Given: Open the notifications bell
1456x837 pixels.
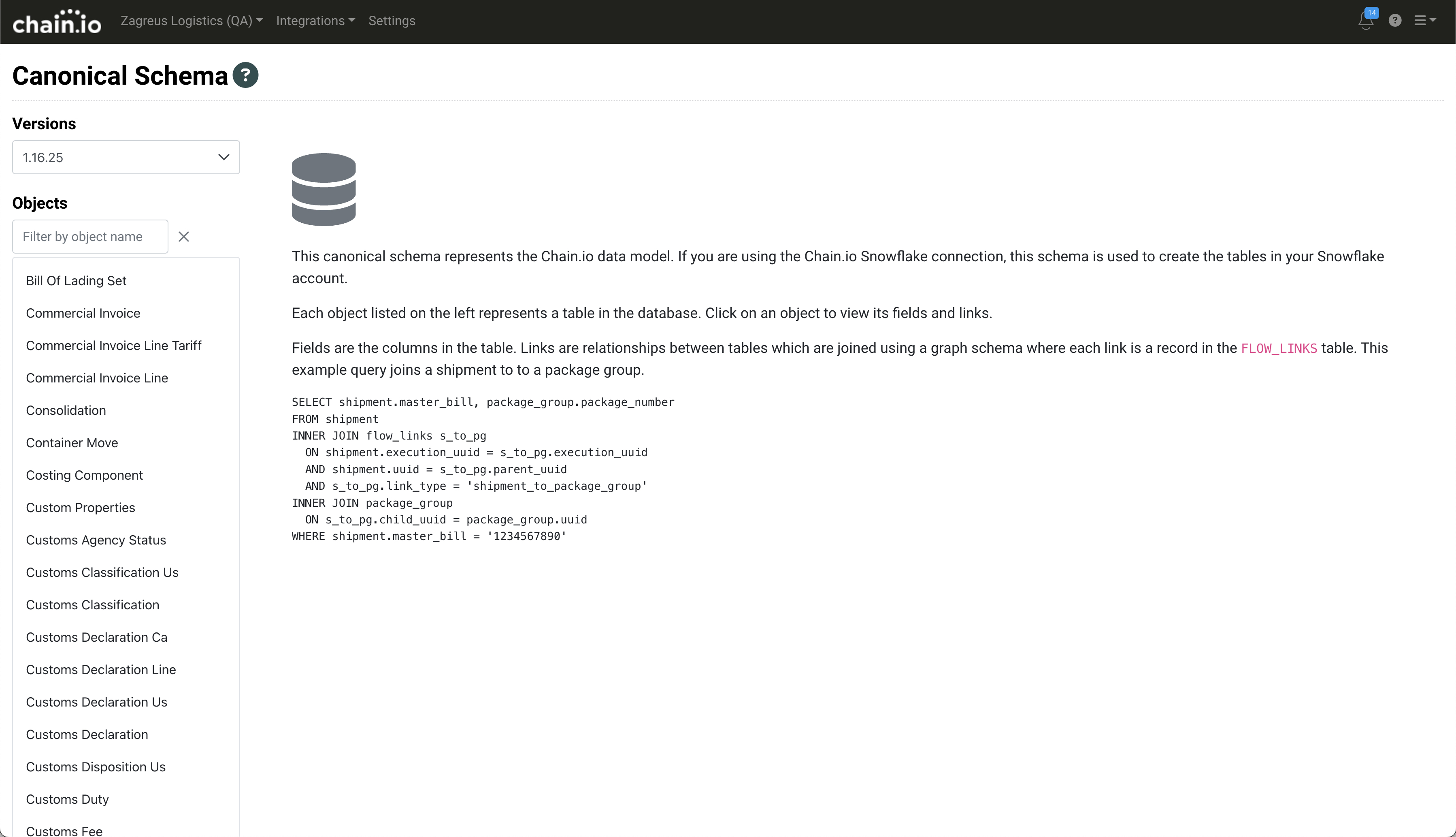Looking at the screenshot, I should [x=1365, y=21].
